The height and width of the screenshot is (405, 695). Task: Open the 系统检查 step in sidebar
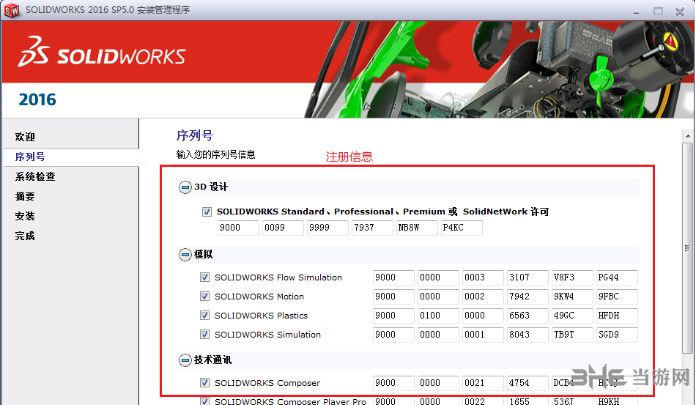point(35,176)
